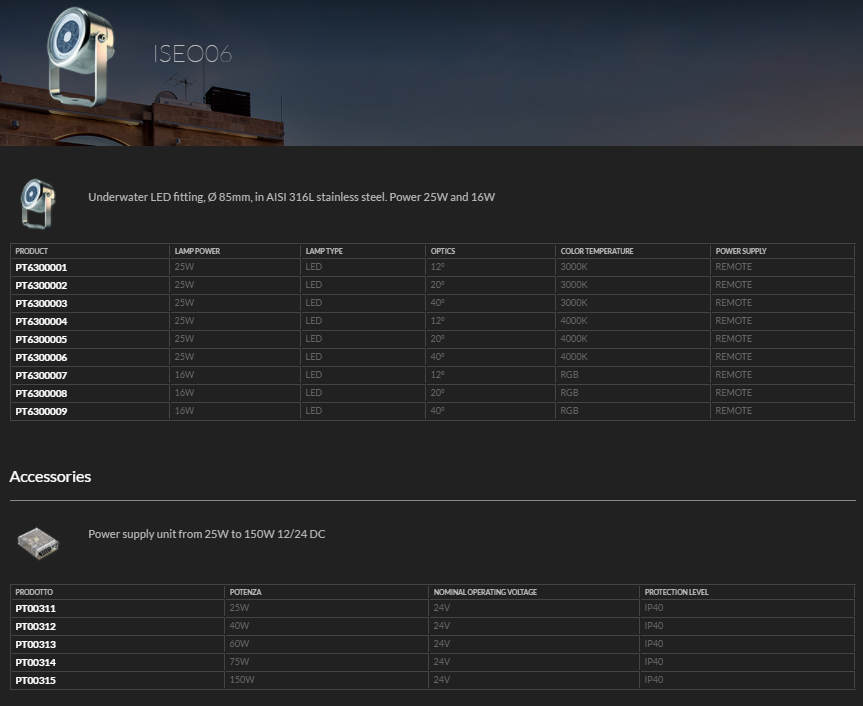Select the 150W accessory PT00315
Screen dimensions: 863x706
point(35,681)
